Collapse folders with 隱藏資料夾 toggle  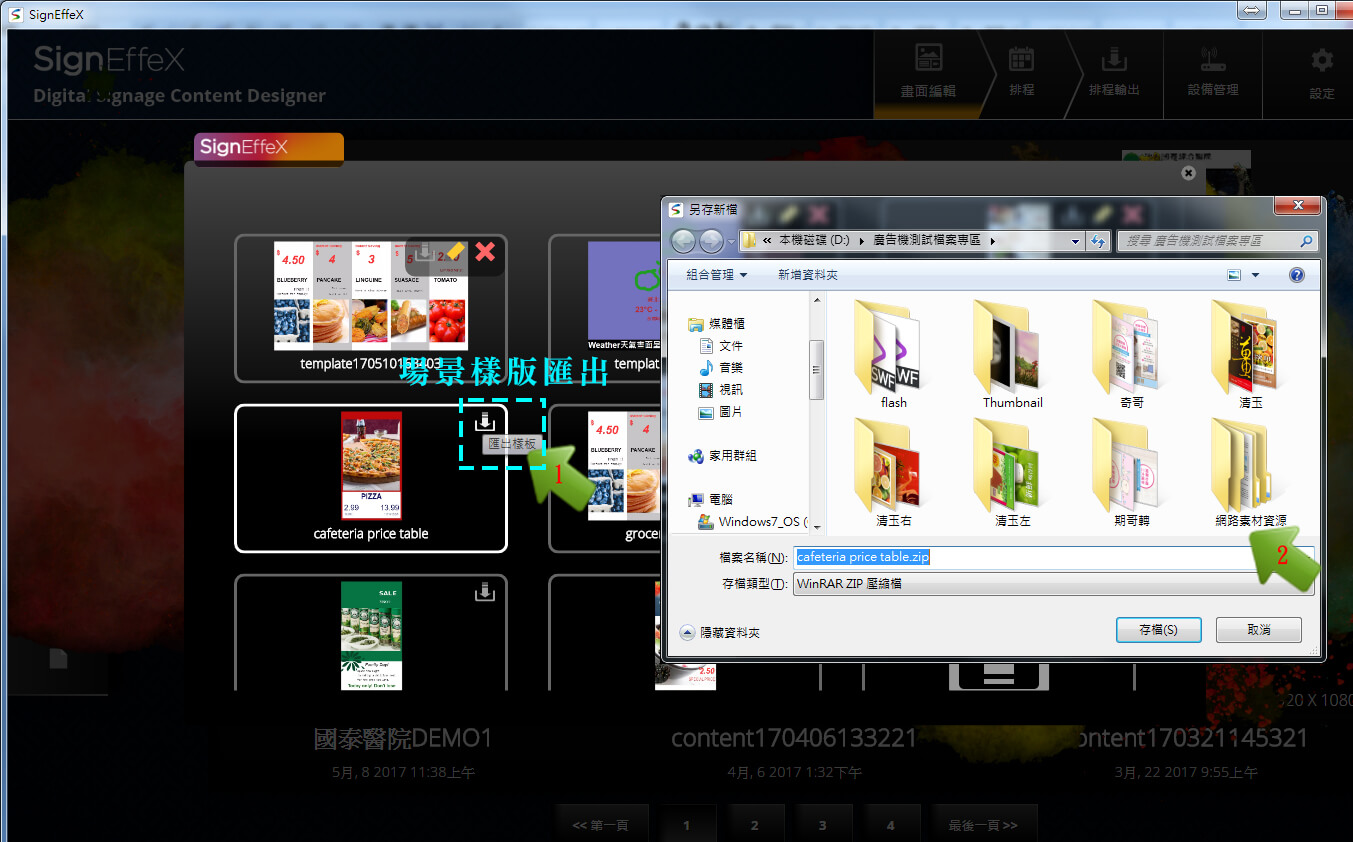[720, 632]
